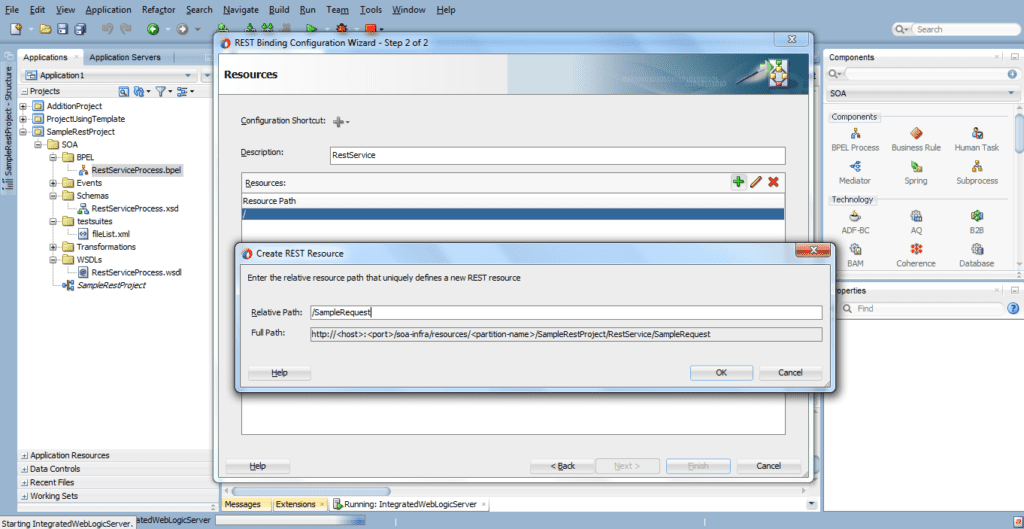
Task: Select the ADF-BC technology adapter
Action: point(855,223)
